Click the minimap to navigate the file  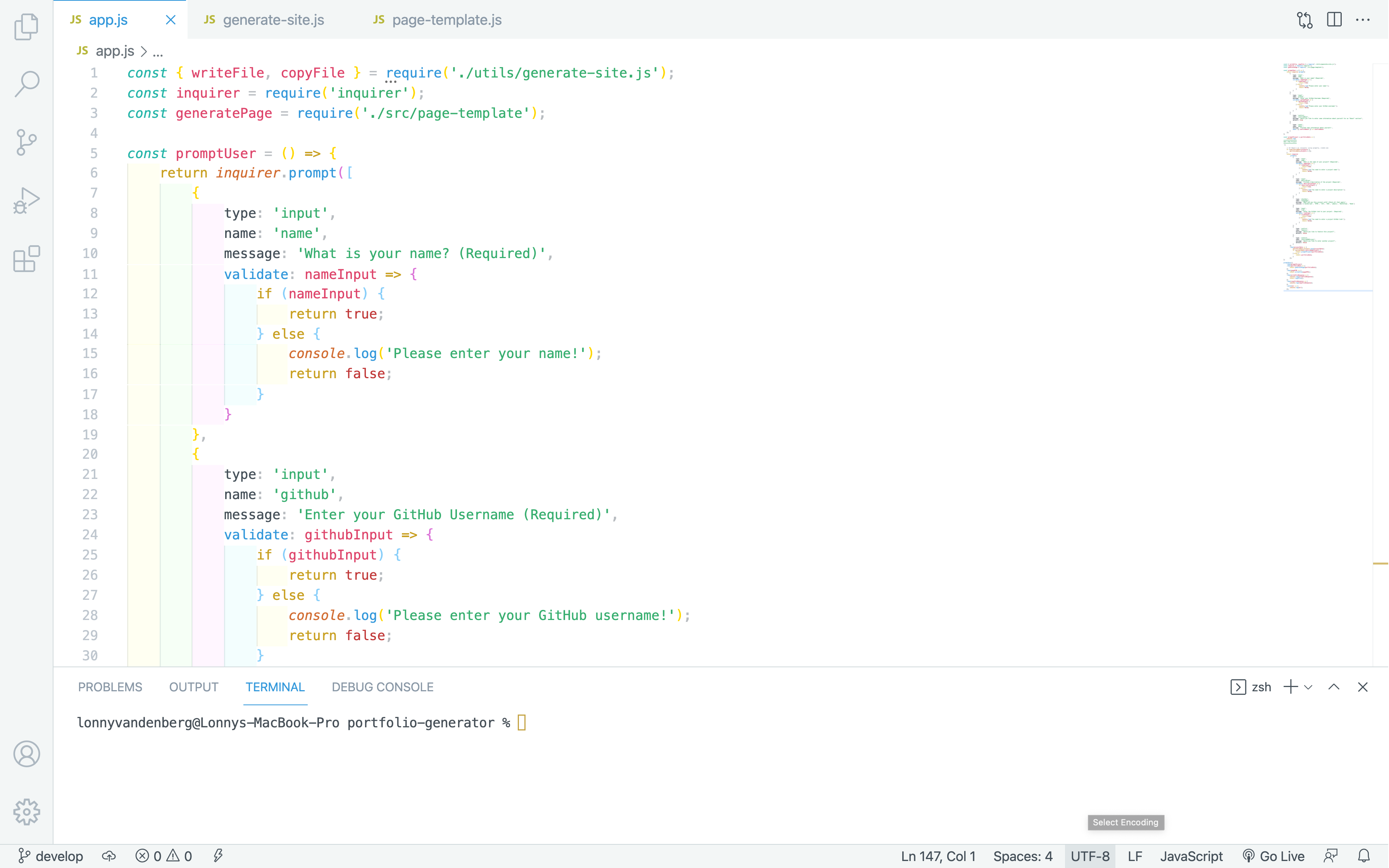[1326, 172]
